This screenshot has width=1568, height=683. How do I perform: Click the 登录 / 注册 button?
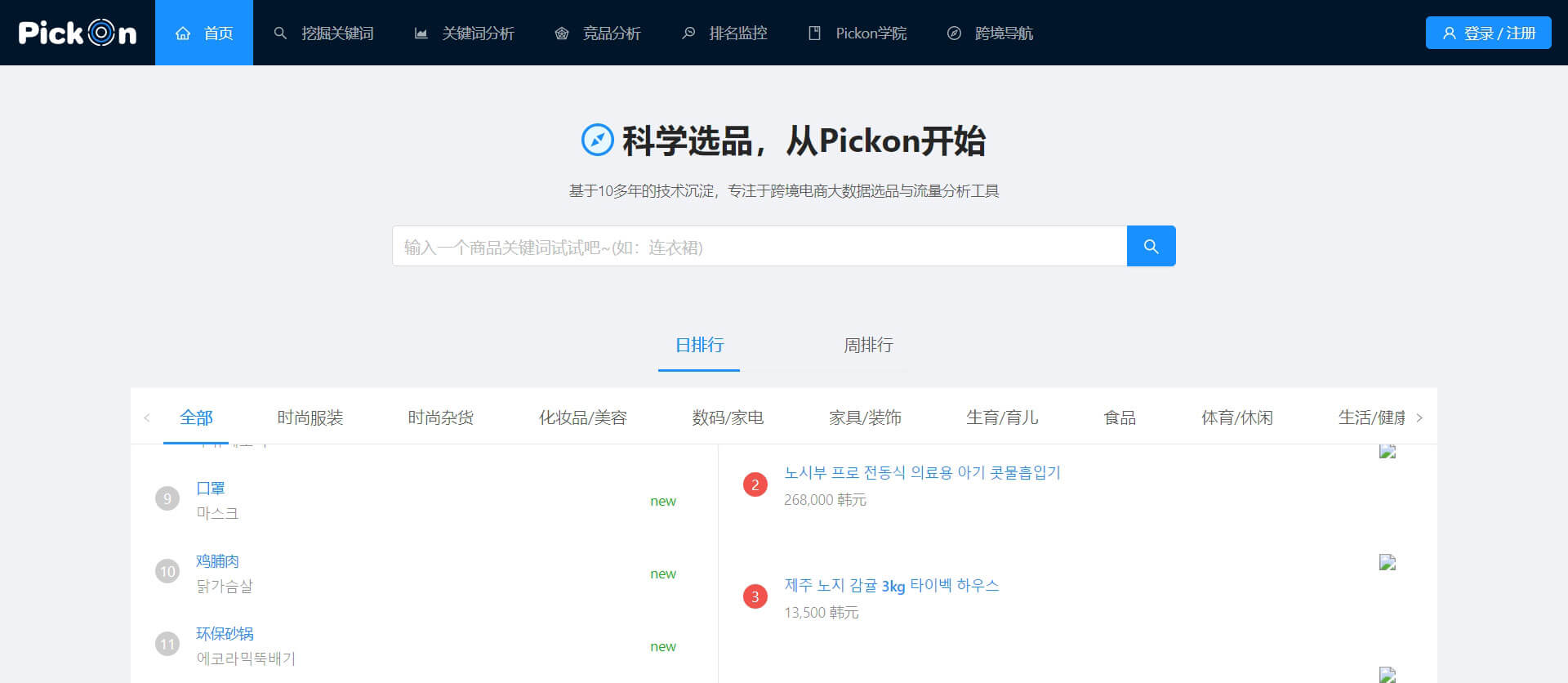1489,33
